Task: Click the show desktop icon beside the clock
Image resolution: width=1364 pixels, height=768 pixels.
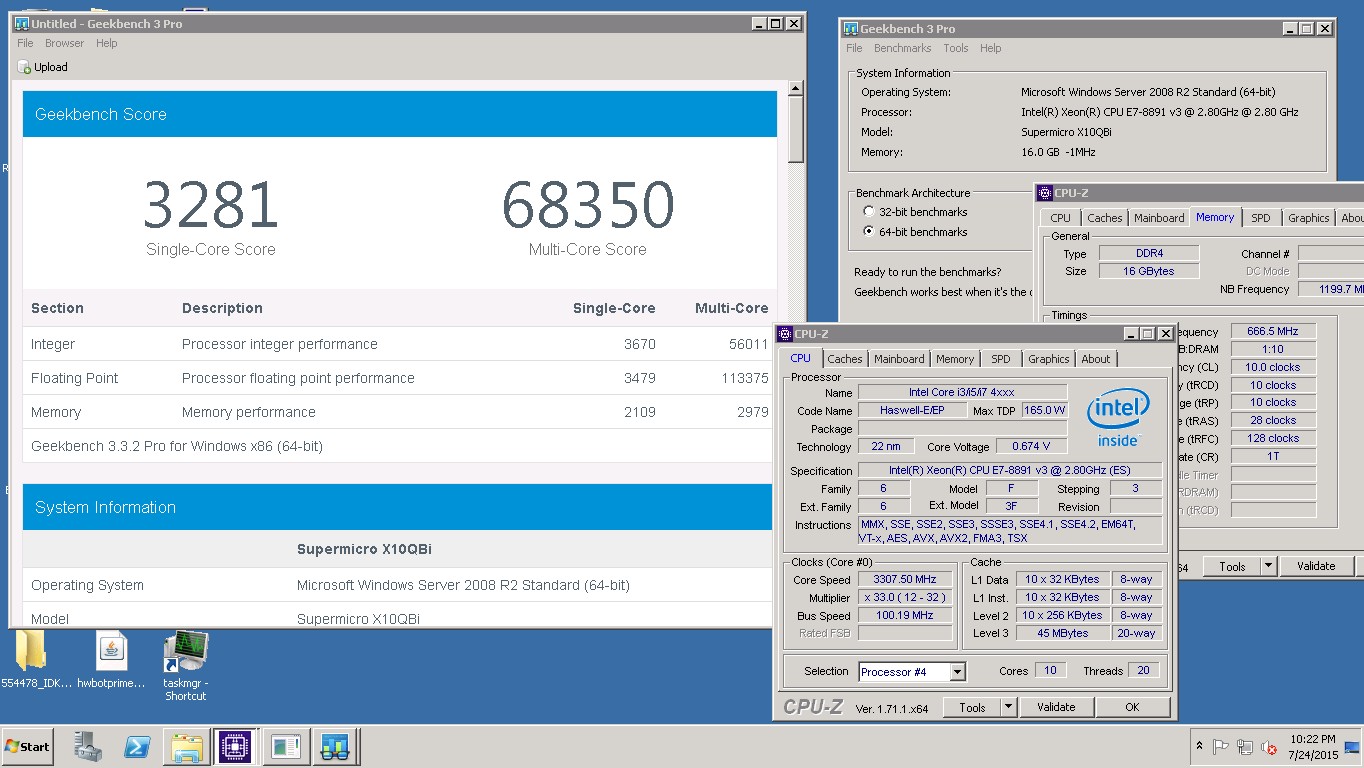Action: click(1352, 747)
